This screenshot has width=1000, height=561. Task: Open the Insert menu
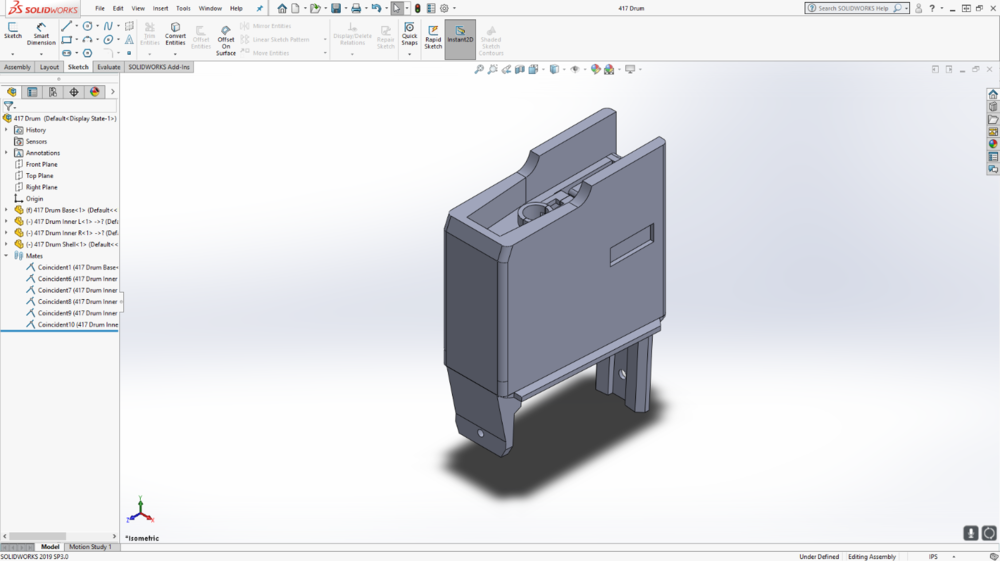click(160, 8)
